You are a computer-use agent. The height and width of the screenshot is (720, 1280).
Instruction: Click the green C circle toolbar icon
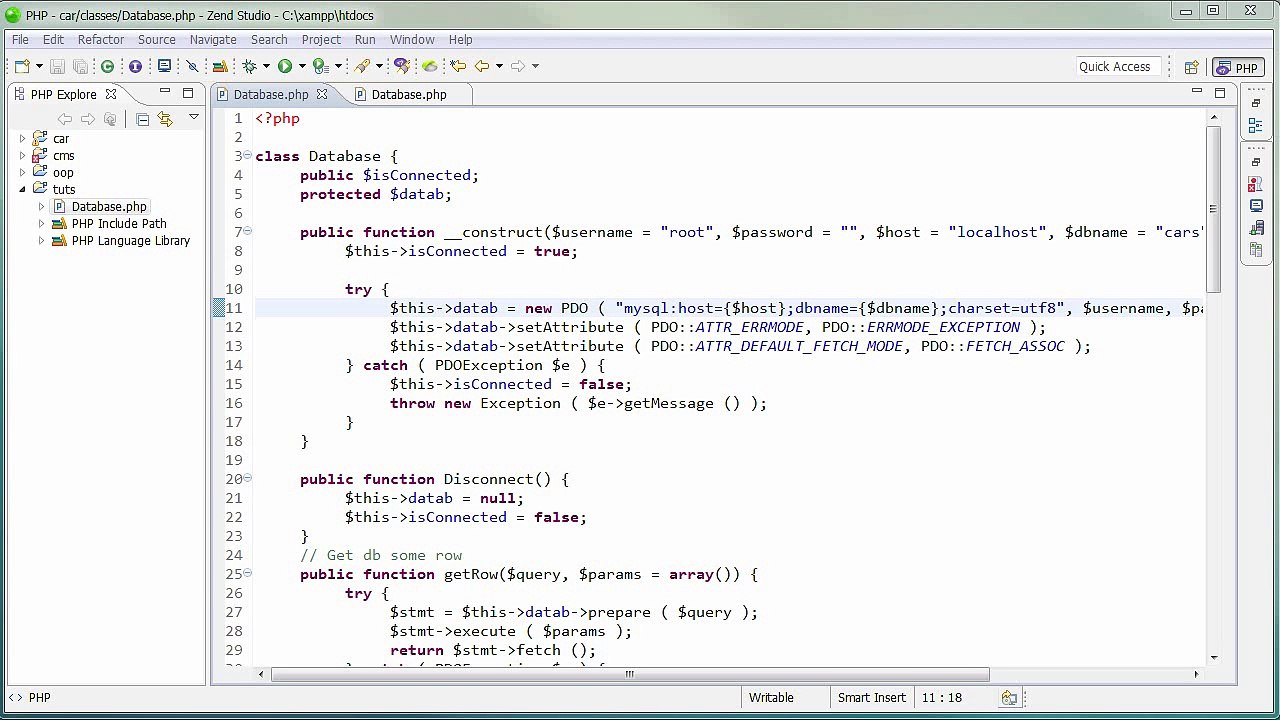(108, 66)
